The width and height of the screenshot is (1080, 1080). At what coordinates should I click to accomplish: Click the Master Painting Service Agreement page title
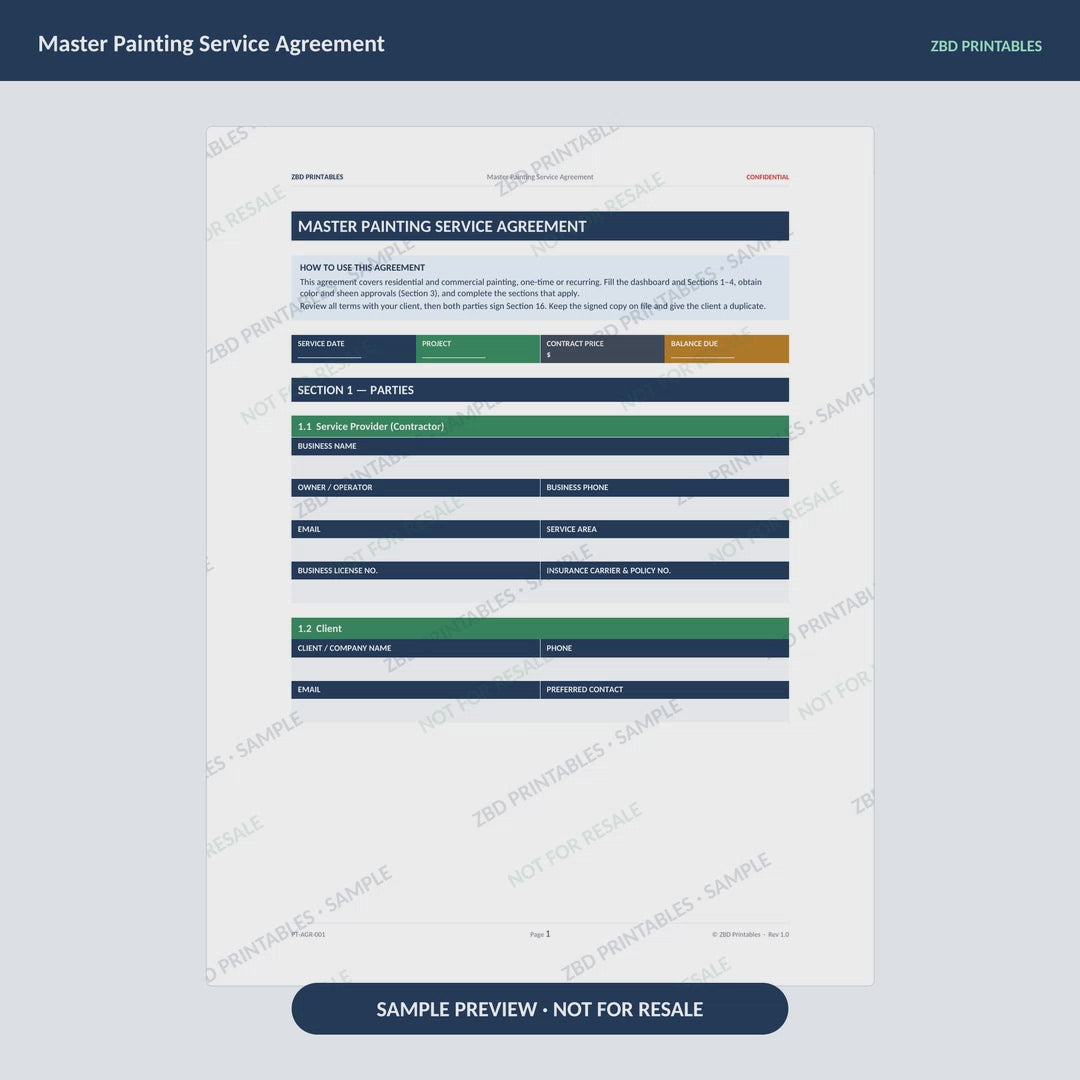click(x=211, y=43)
